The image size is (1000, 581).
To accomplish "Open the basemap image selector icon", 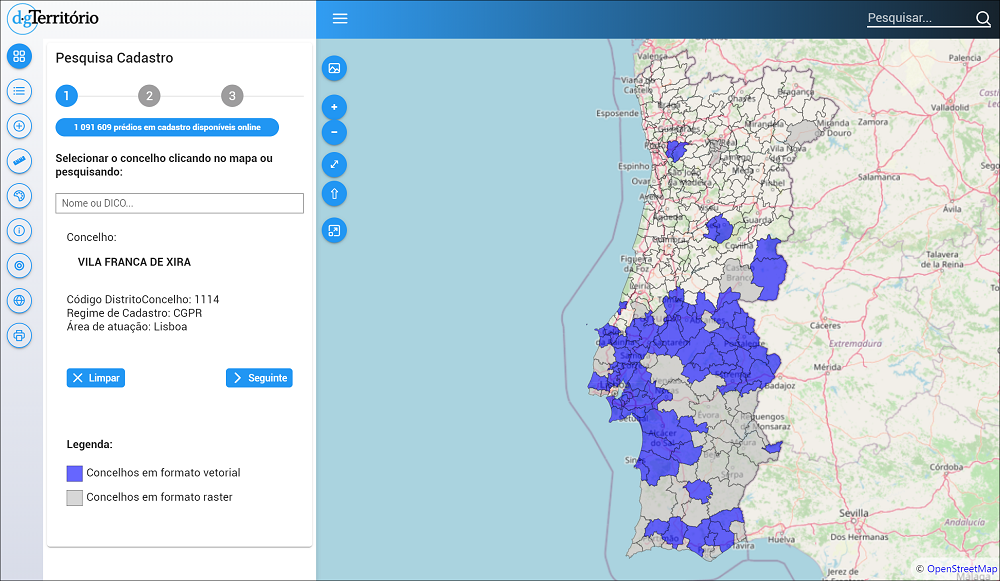I will tap(334, 68).
